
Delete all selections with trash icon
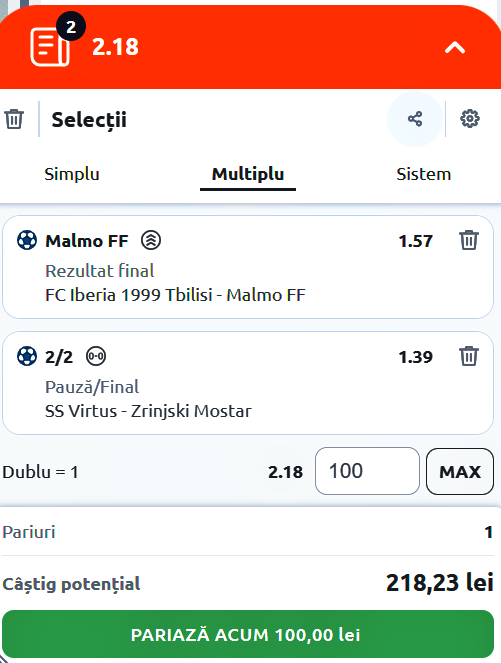coord(14,119)
